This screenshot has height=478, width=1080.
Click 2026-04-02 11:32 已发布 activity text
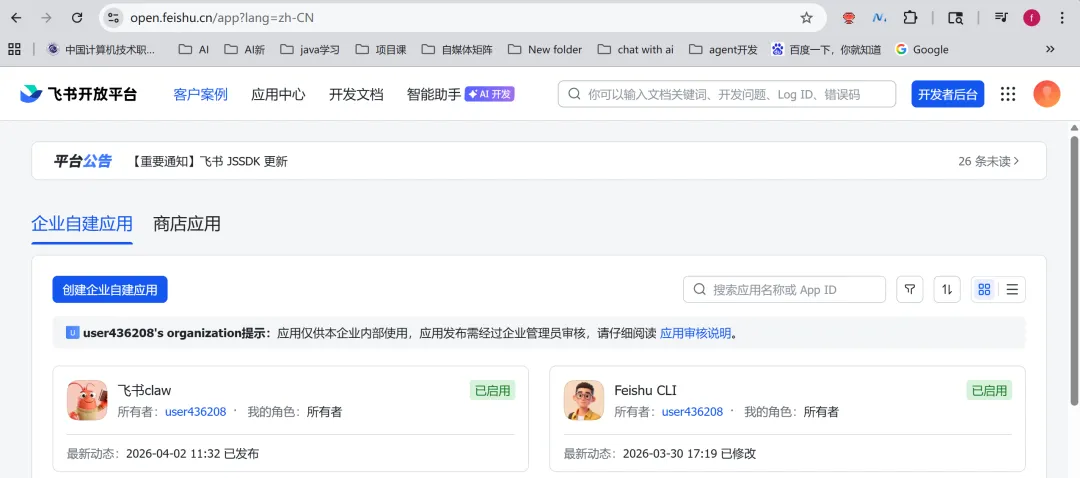tap(194, 454)
